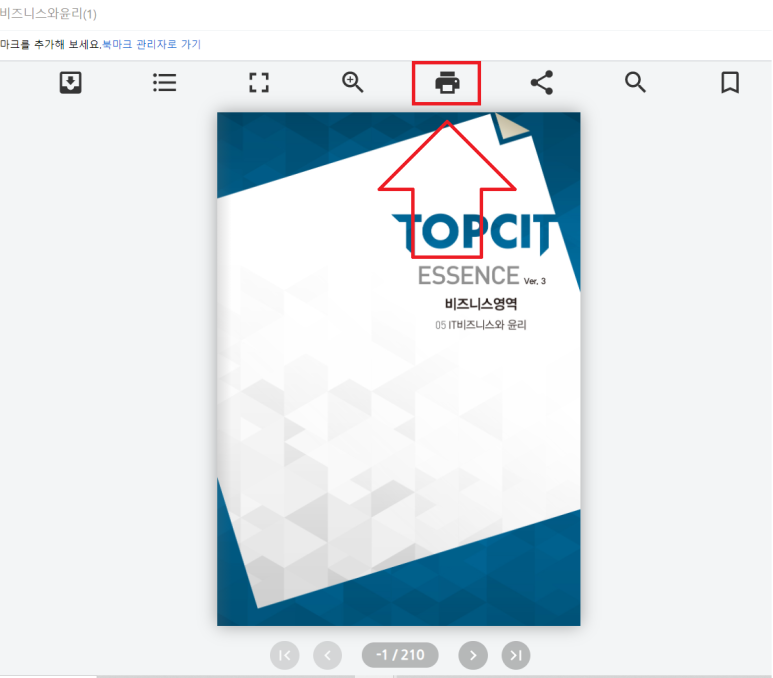The height and width of the screenshot is (678, 773).
Task: Switch to fullscreen view with the expand icon
Action: click(259, 82)
